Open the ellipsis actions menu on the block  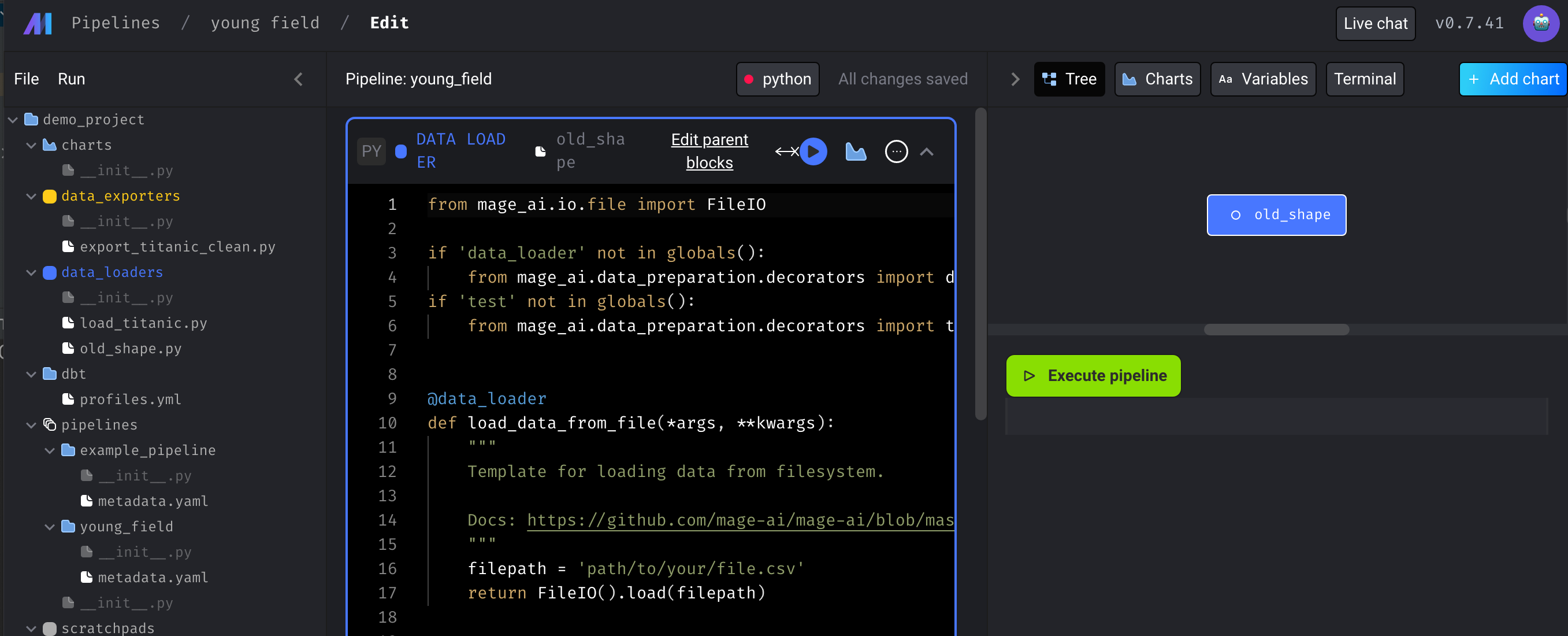click(x=896, y=151)
